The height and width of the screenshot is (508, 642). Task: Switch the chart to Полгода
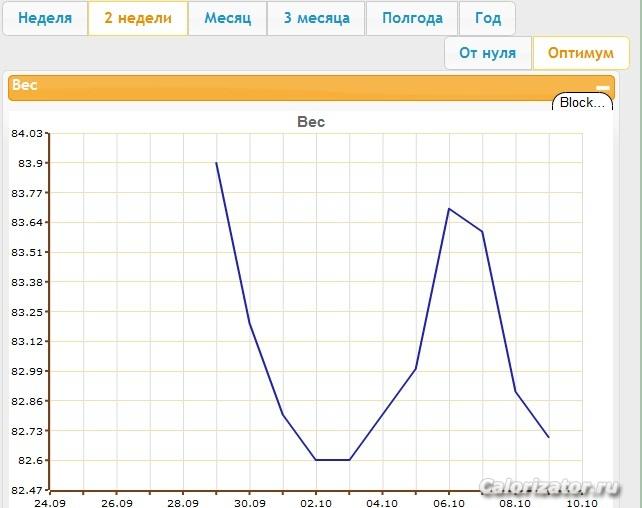tap(412, 19)
